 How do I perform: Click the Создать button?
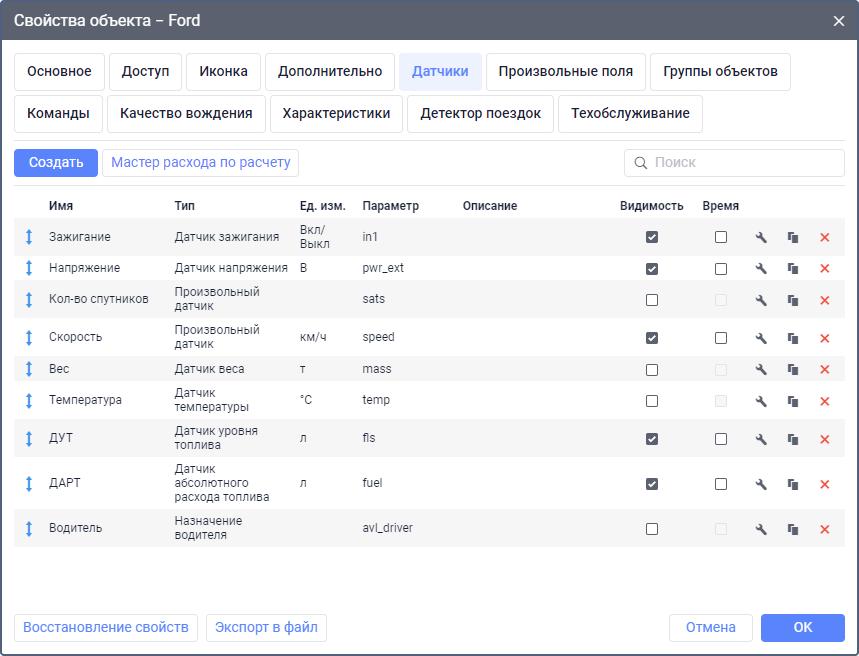56,163
